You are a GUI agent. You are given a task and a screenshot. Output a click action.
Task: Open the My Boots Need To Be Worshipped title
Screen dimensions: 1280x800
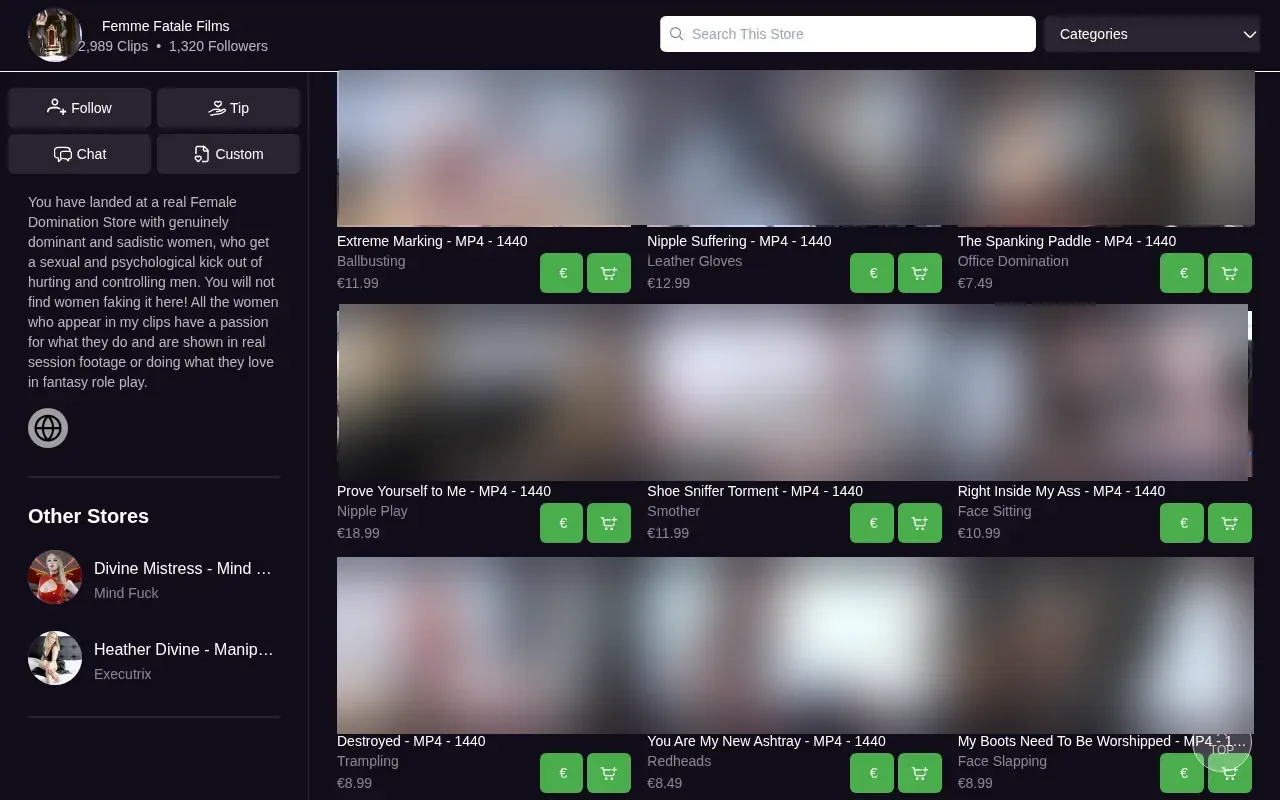(1102, 741)
